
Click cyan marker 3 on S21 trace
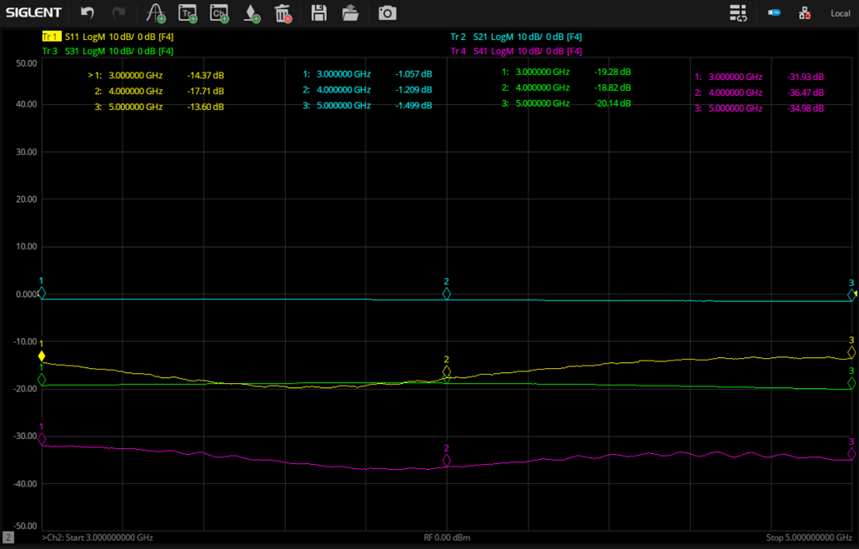(851, 295)
